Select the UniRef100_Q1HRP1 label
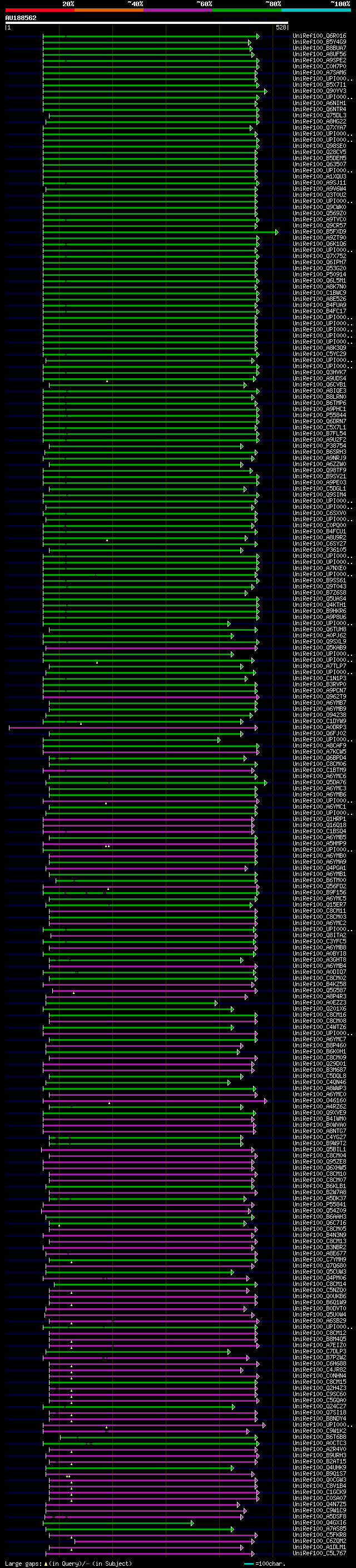This screenshot has height=1568, width=356. [319, 819]
